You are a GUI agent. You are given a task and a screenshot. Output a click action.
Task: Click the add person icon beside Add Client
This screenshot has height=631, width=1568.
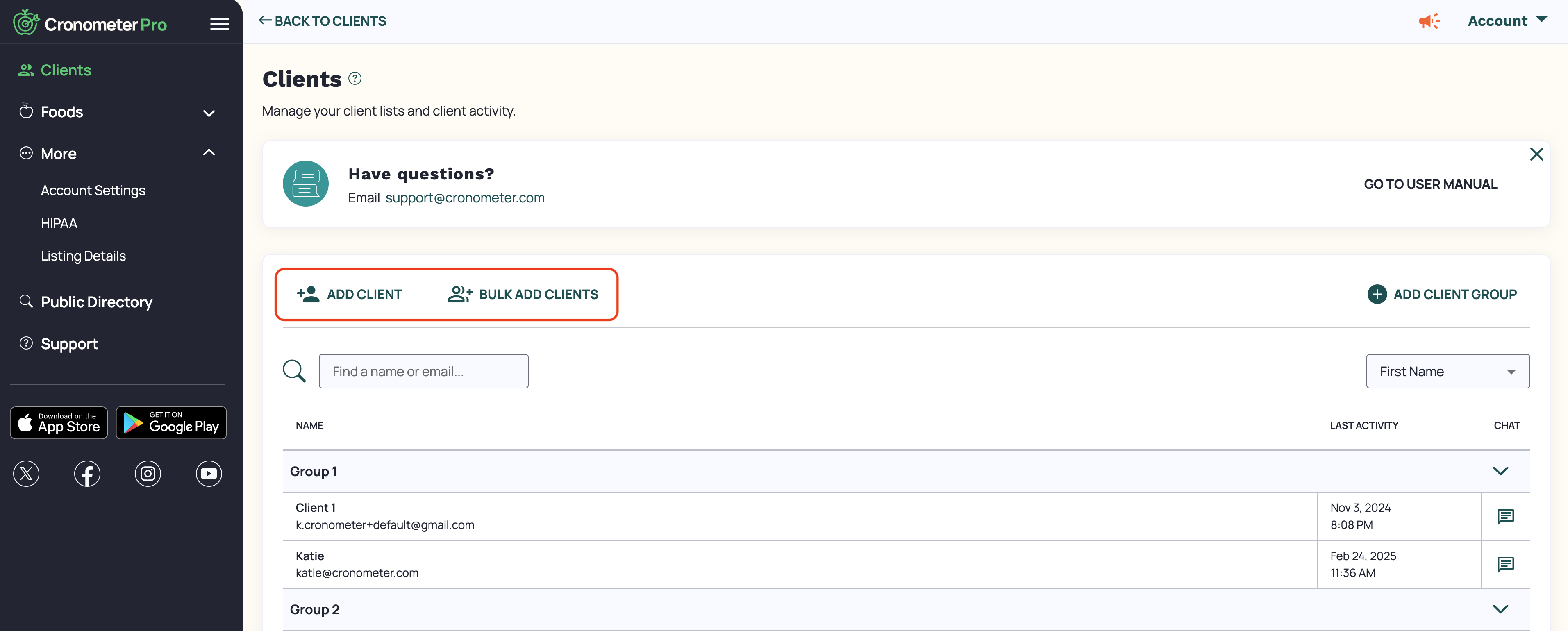coord(308,295)
